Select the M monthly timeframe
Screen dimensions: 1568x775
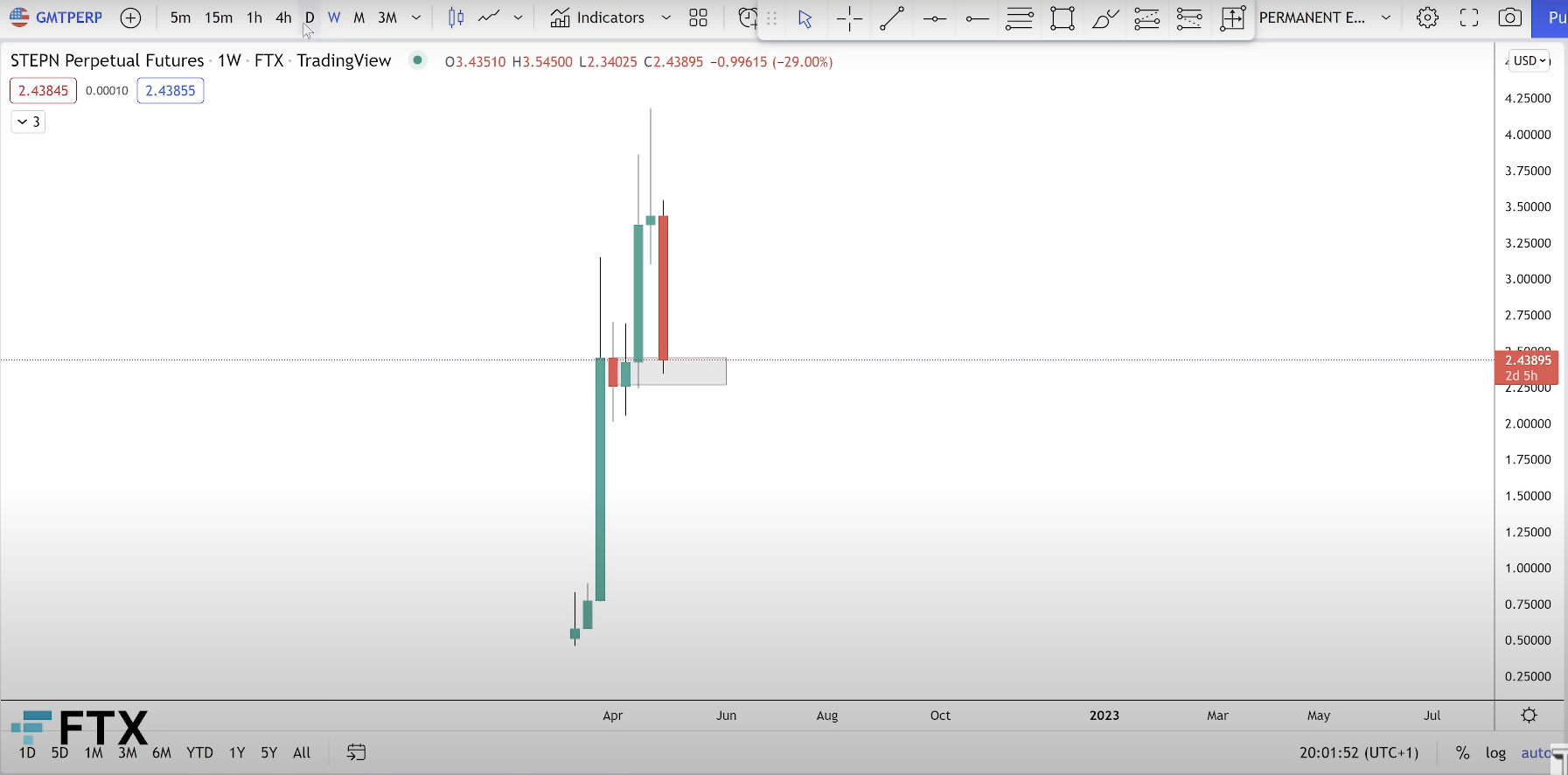[x=359, y=17]
